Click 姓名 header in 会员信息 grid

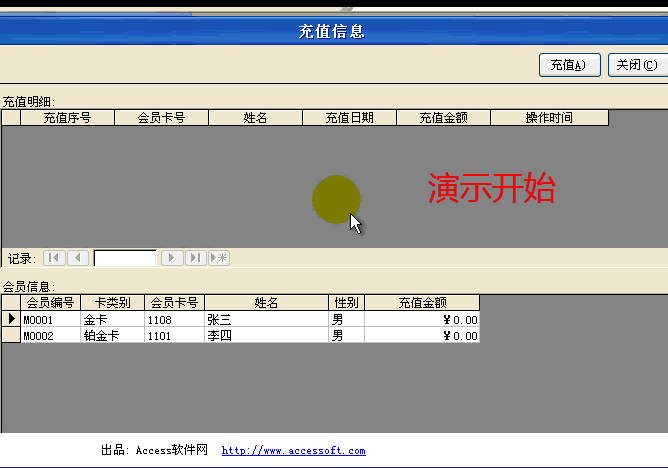click(x=266, y=303)
